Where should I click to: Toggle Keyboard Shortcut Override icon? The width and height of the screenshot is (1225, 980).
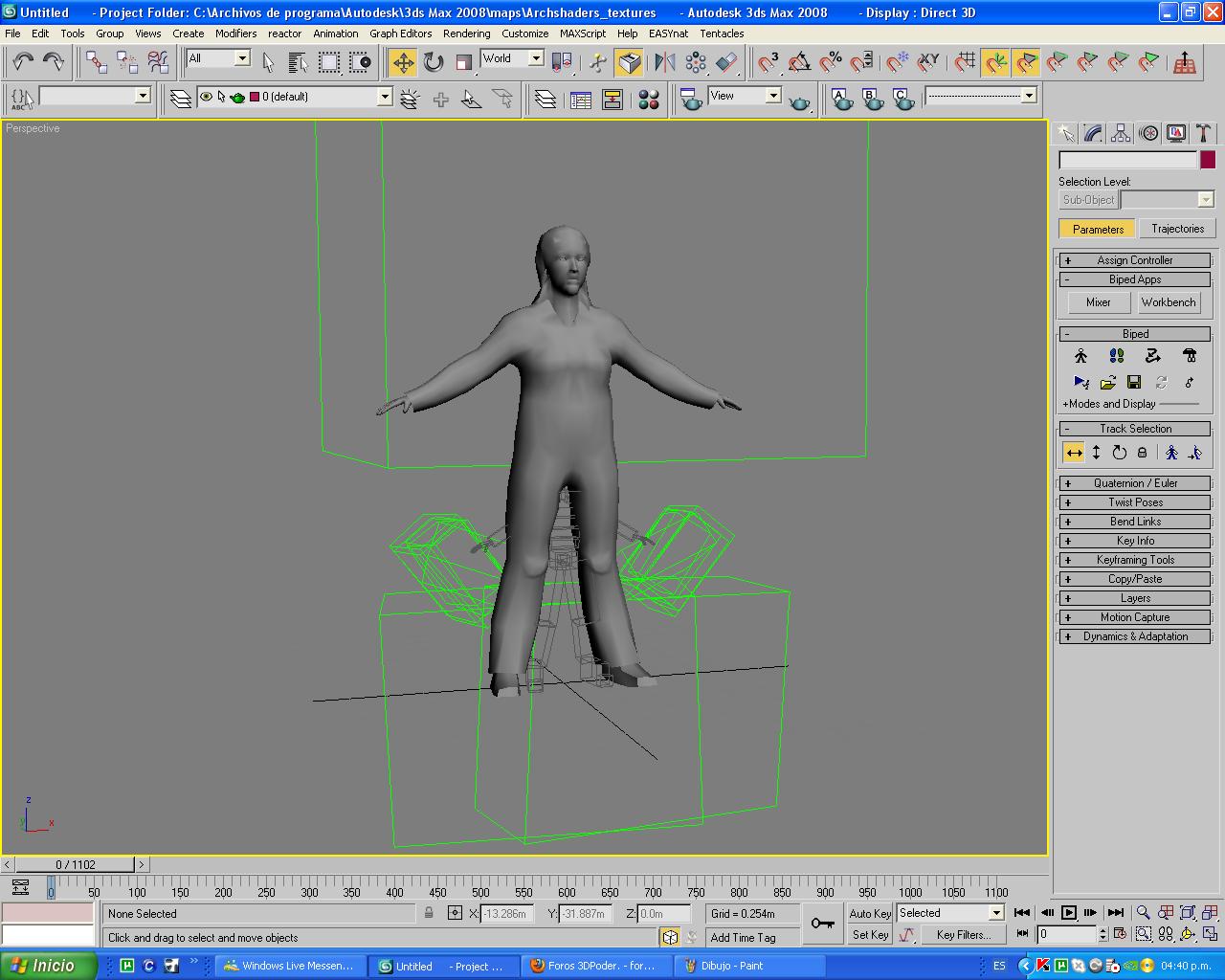coord(629,62)
